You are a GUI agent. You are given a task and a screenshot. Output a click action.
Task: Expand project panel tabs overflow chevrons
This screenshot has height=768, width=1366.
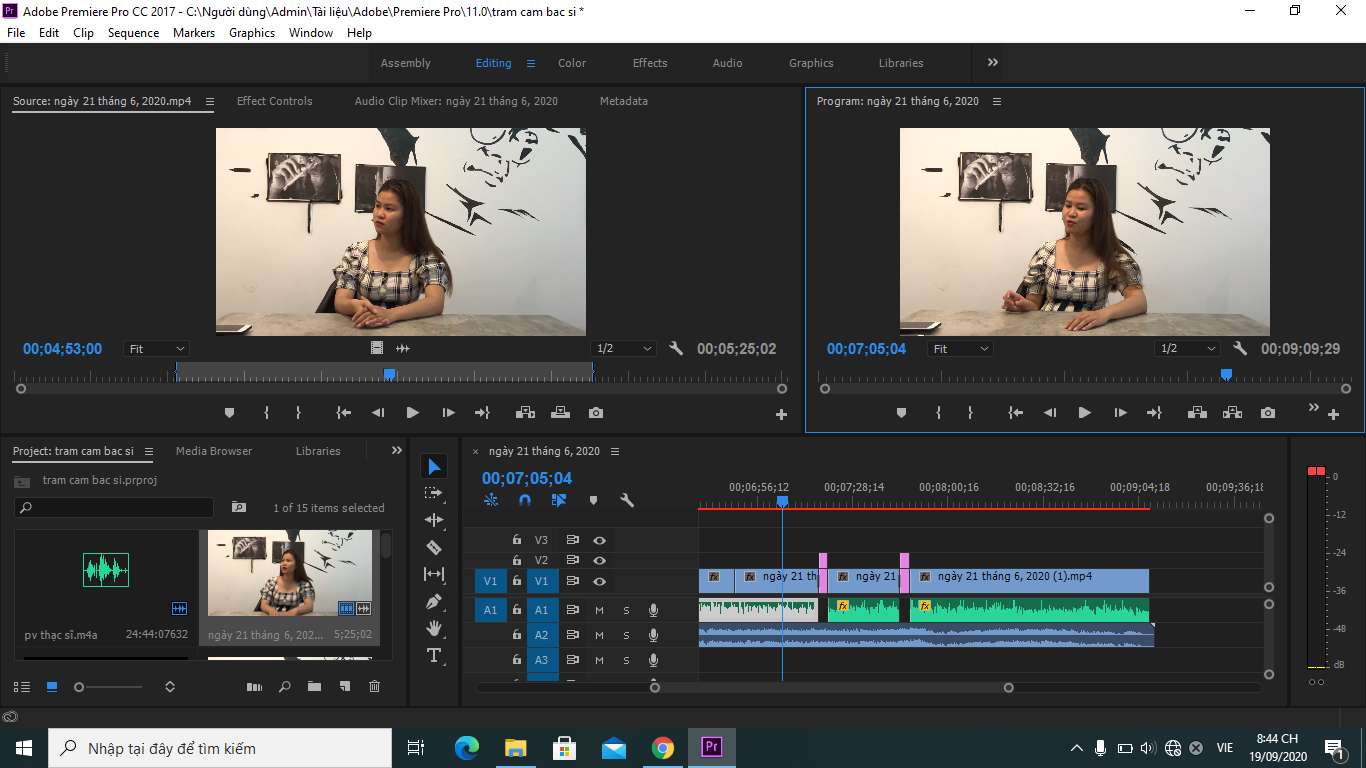click(x=397, y=451)
